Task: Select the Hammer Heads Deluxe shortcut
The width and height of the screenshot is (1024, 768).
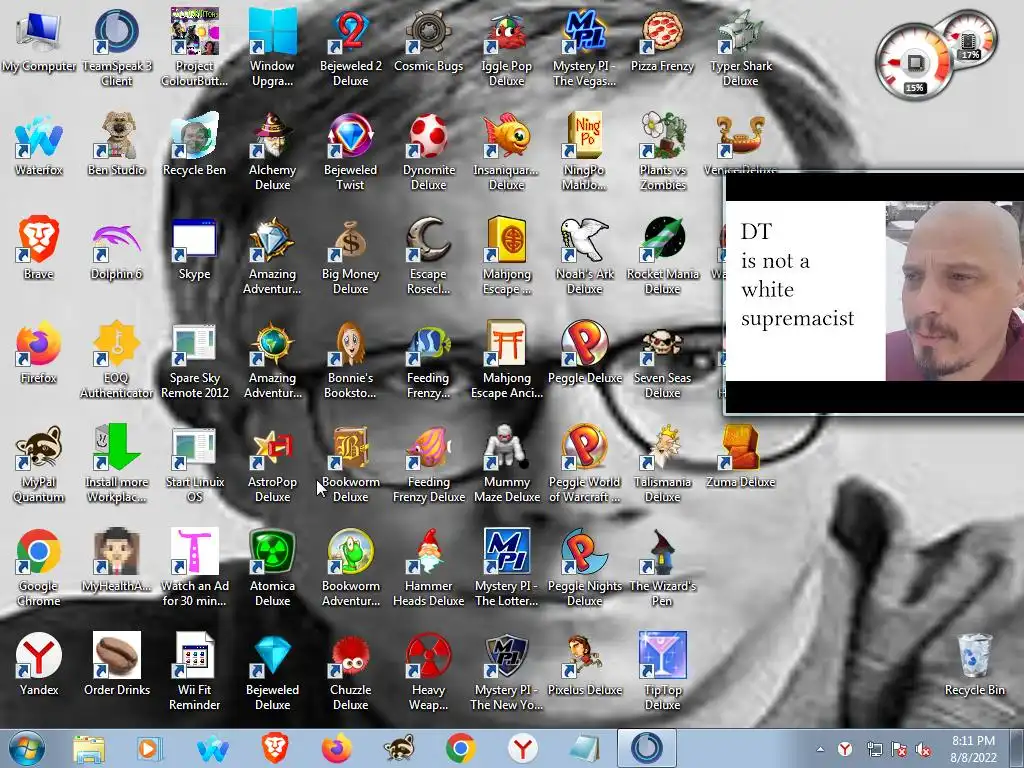Action: tap(428, 568)
